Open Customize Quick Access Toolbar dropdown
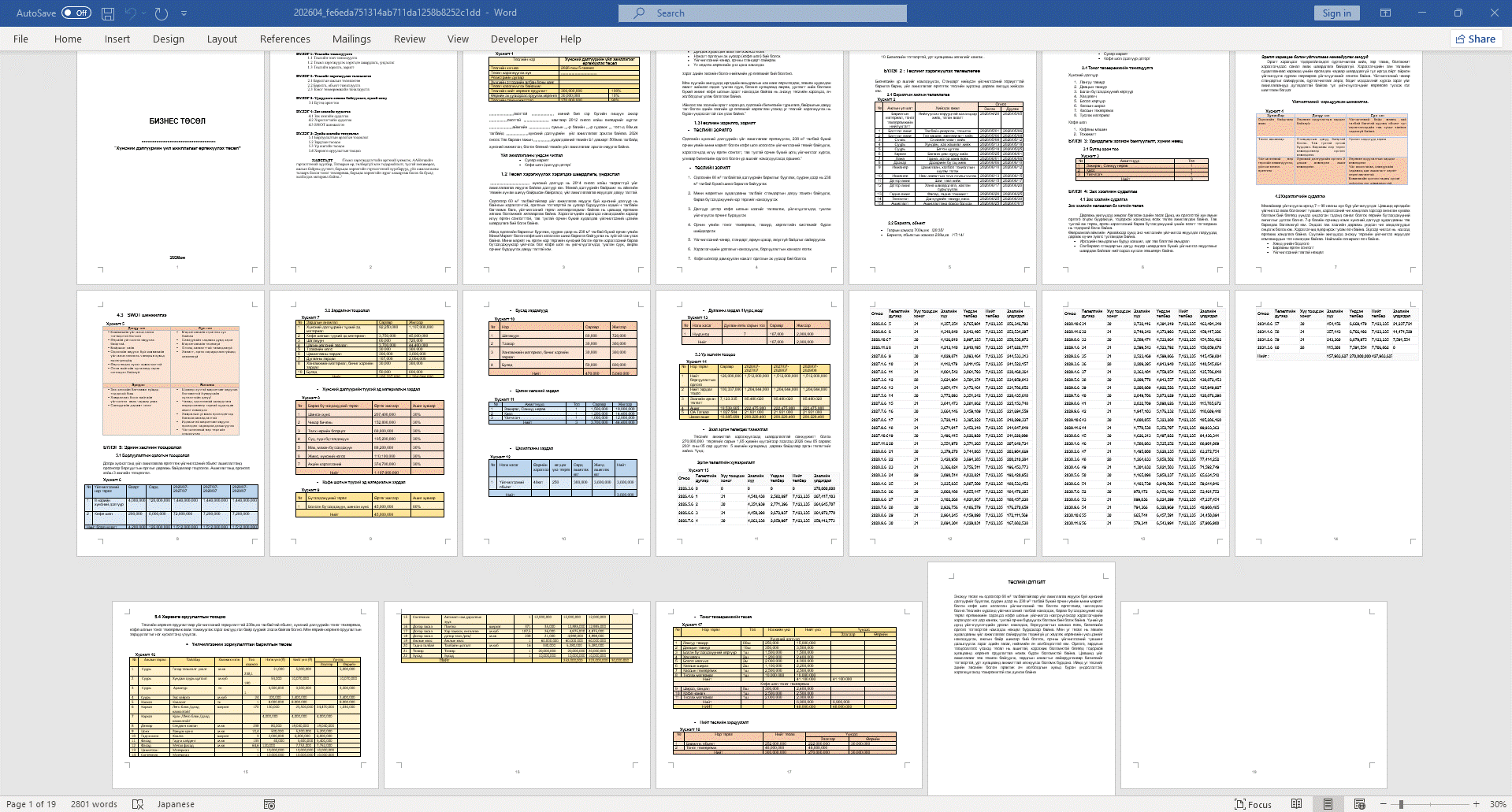 184,13
